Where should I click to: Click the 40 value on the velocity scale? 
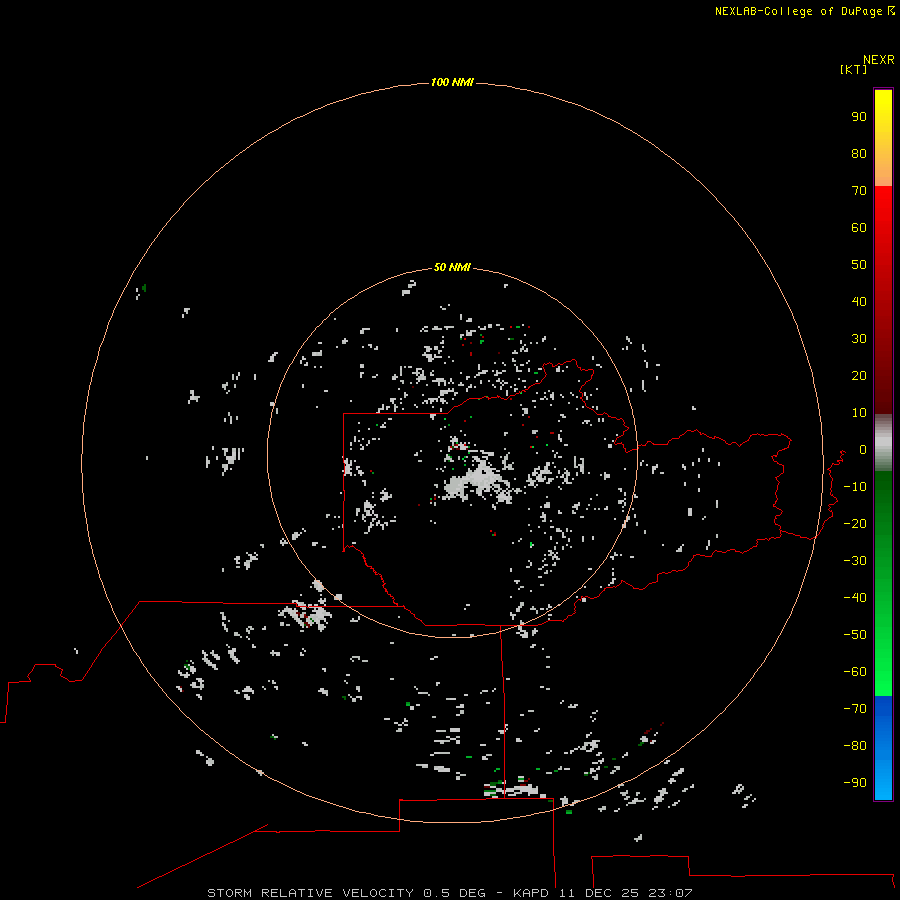pyautogui.click(x=859, y=302)
